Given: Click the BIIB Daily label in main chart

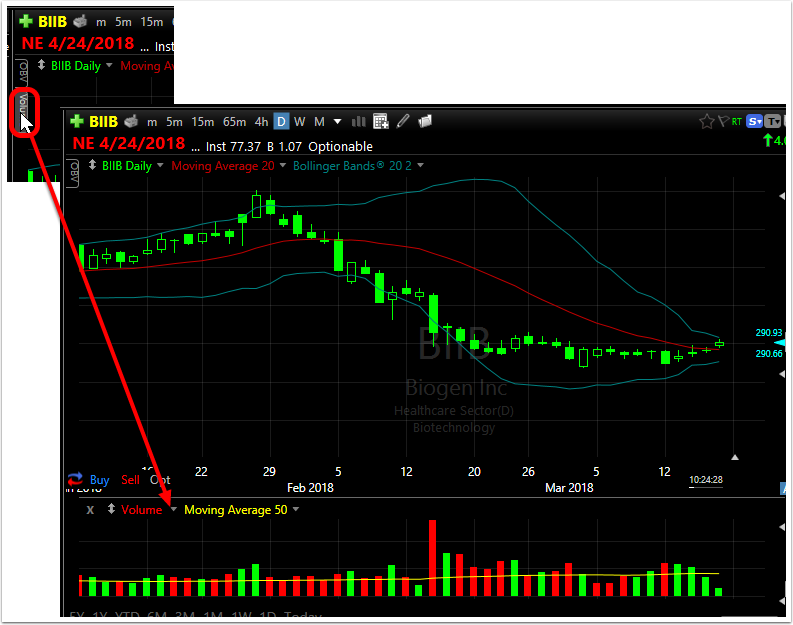Looking at the screenshot, I should (126, 165).
